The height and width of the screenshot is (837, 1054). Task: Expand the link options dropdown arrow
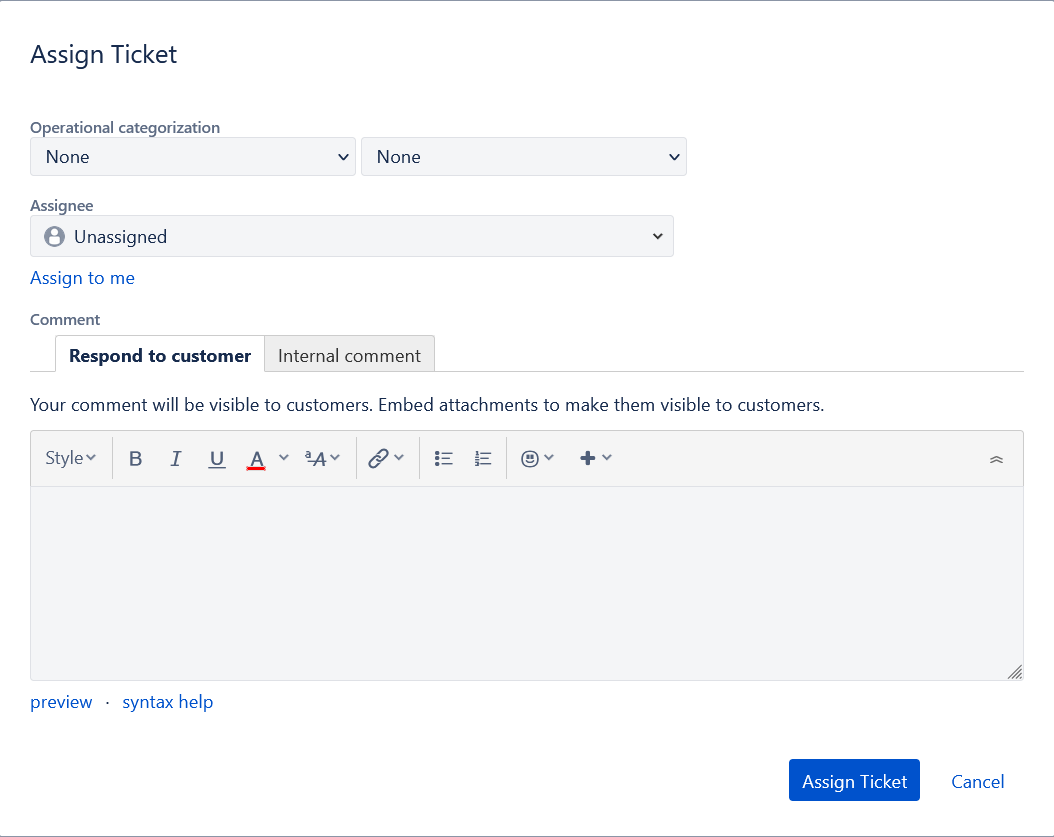click(x=399, y=458)
